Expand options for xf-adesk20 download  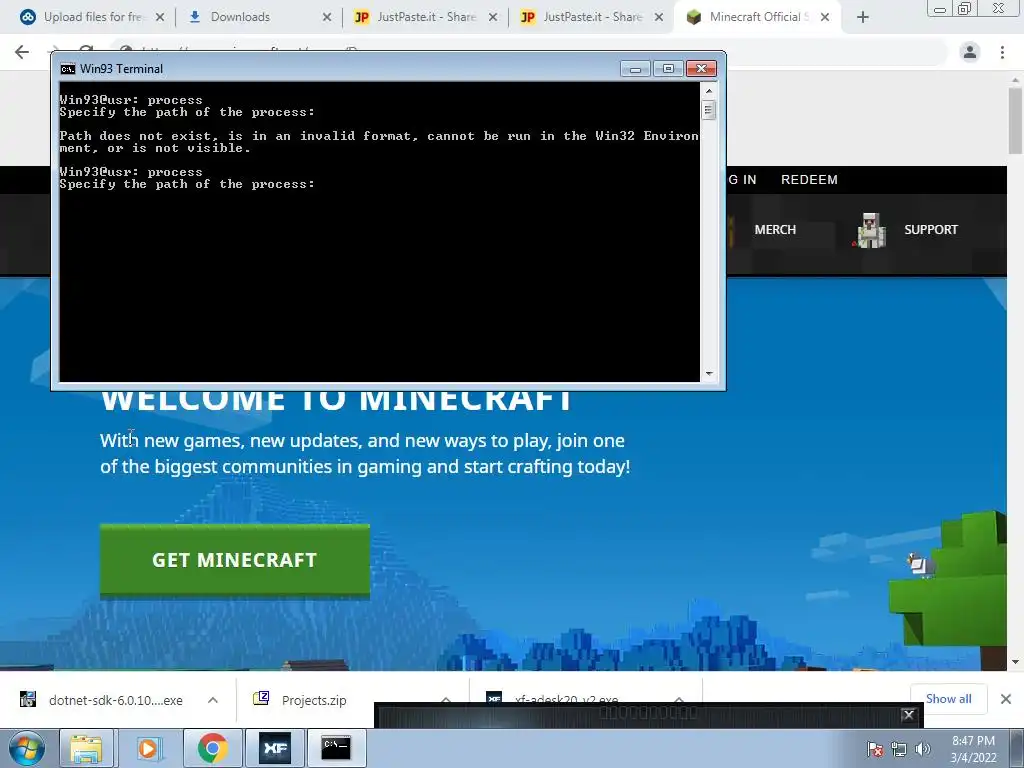tap(679, 699)
